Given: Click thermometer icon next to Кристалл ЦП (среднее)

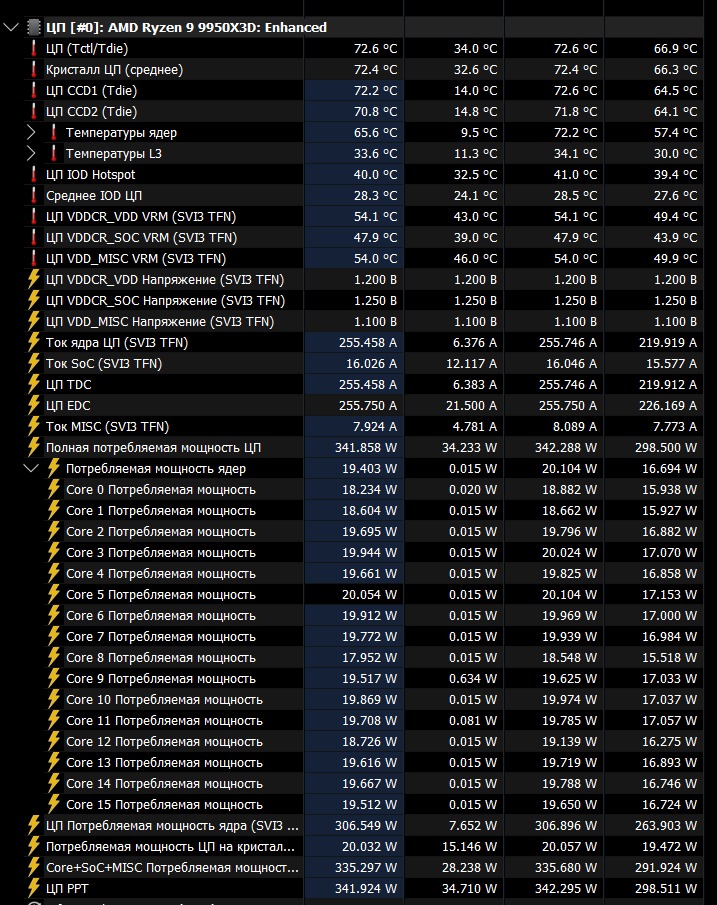Looking at the screenshot, I should (x=34, y=69).
